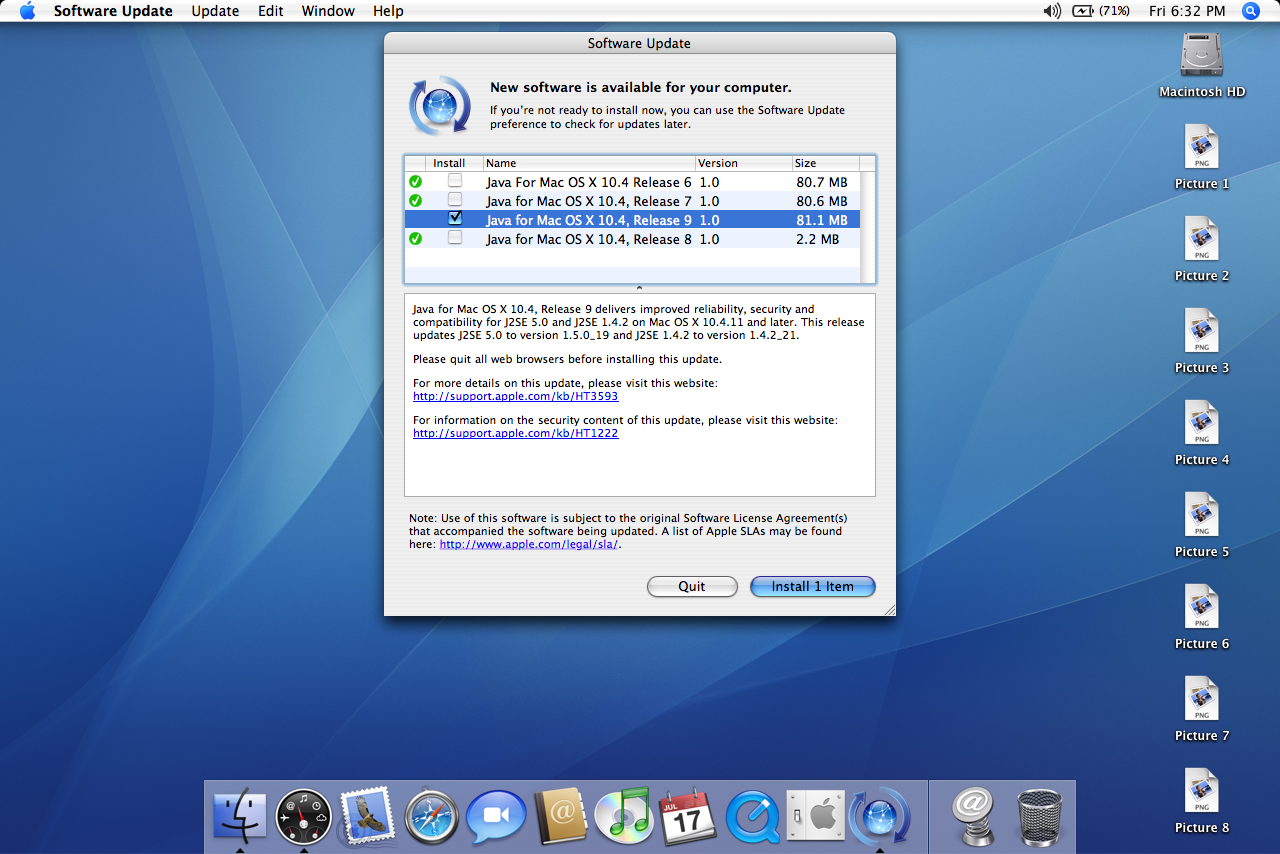Open Spotlight search in the menu bar
The image size is (1280, 854).
(1251, 11)
